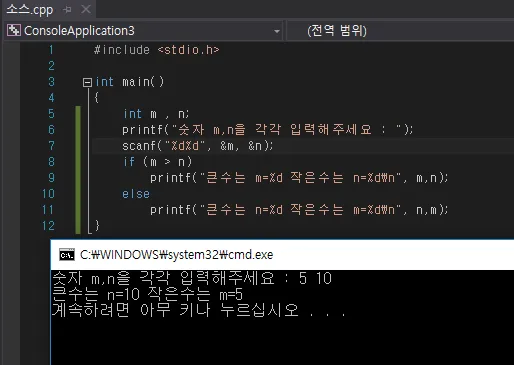Close the 소스.cpp tab
Screen dimensions: 514x365
(86, 9)
